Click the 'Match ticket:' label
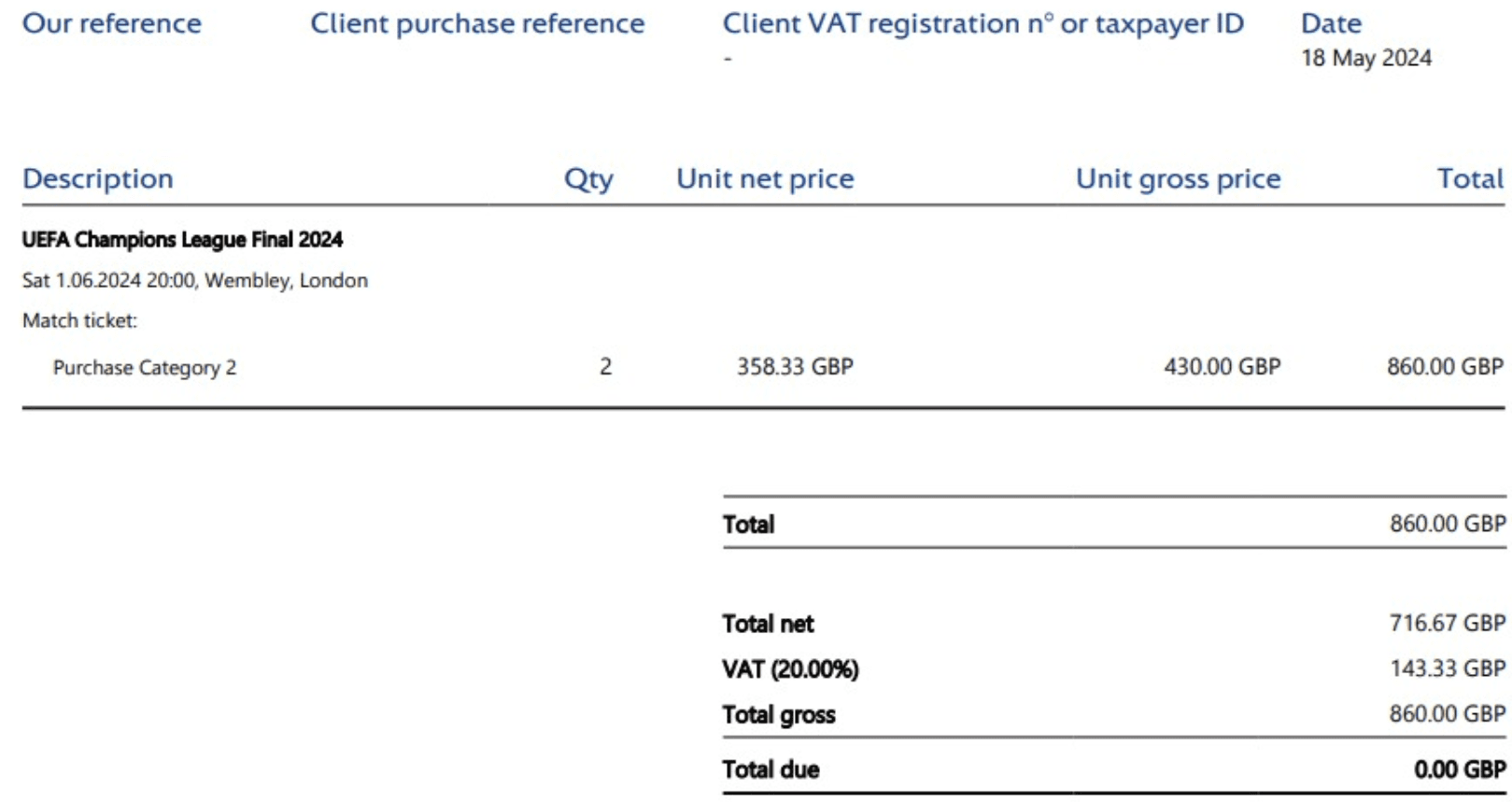 pyautogui.click(x=79, y=320)
